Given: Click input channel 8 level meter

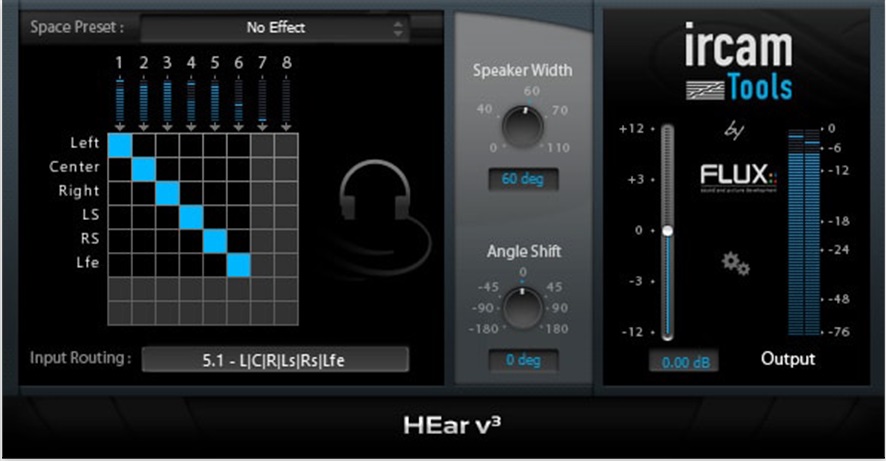Looking at the screenshot, I should (286, 102).
